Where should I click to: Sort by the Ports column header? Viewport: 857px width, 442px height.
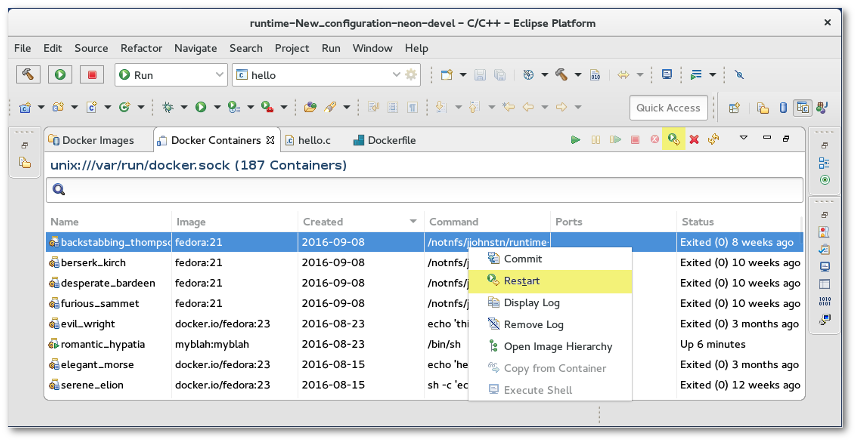click(613, 222)
